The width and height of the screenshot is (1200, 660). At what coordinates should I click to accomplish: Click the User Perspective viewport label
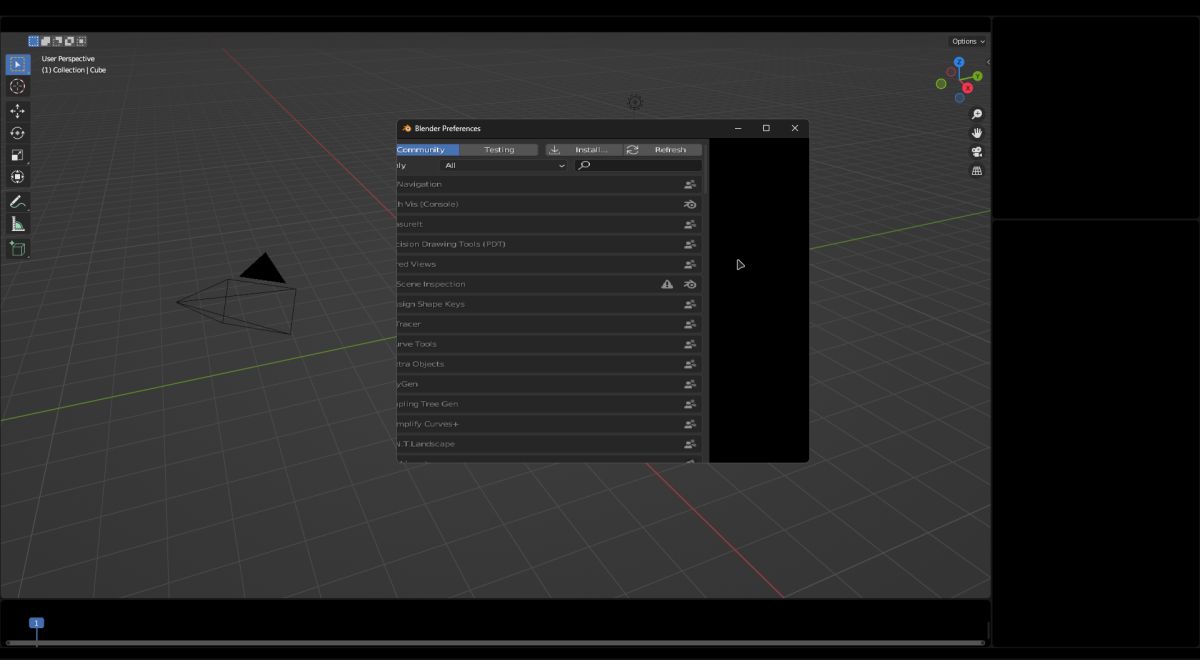[68, 59]
